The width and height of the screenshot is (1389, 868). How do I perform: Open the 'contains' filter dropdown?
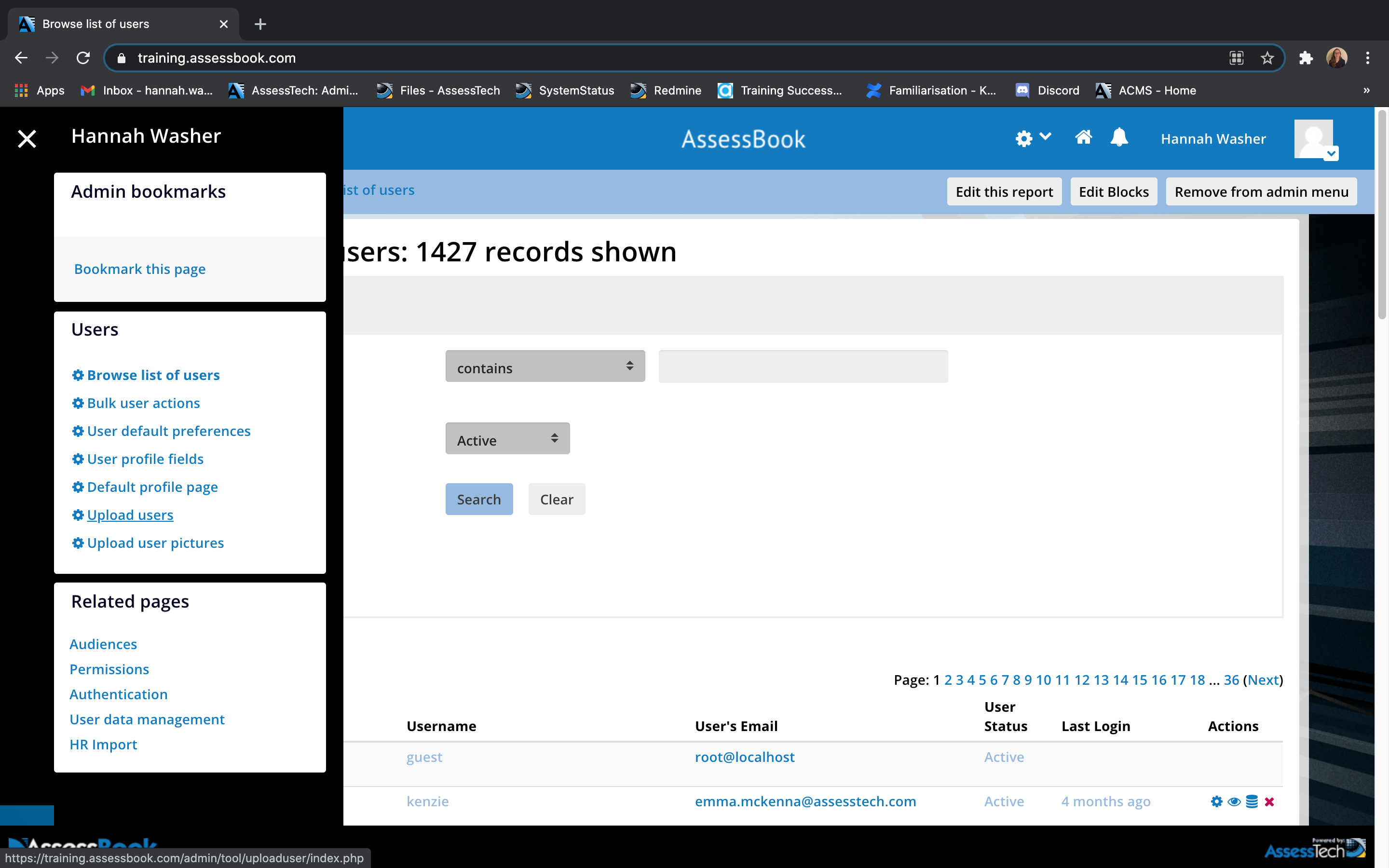click(545, 366)
